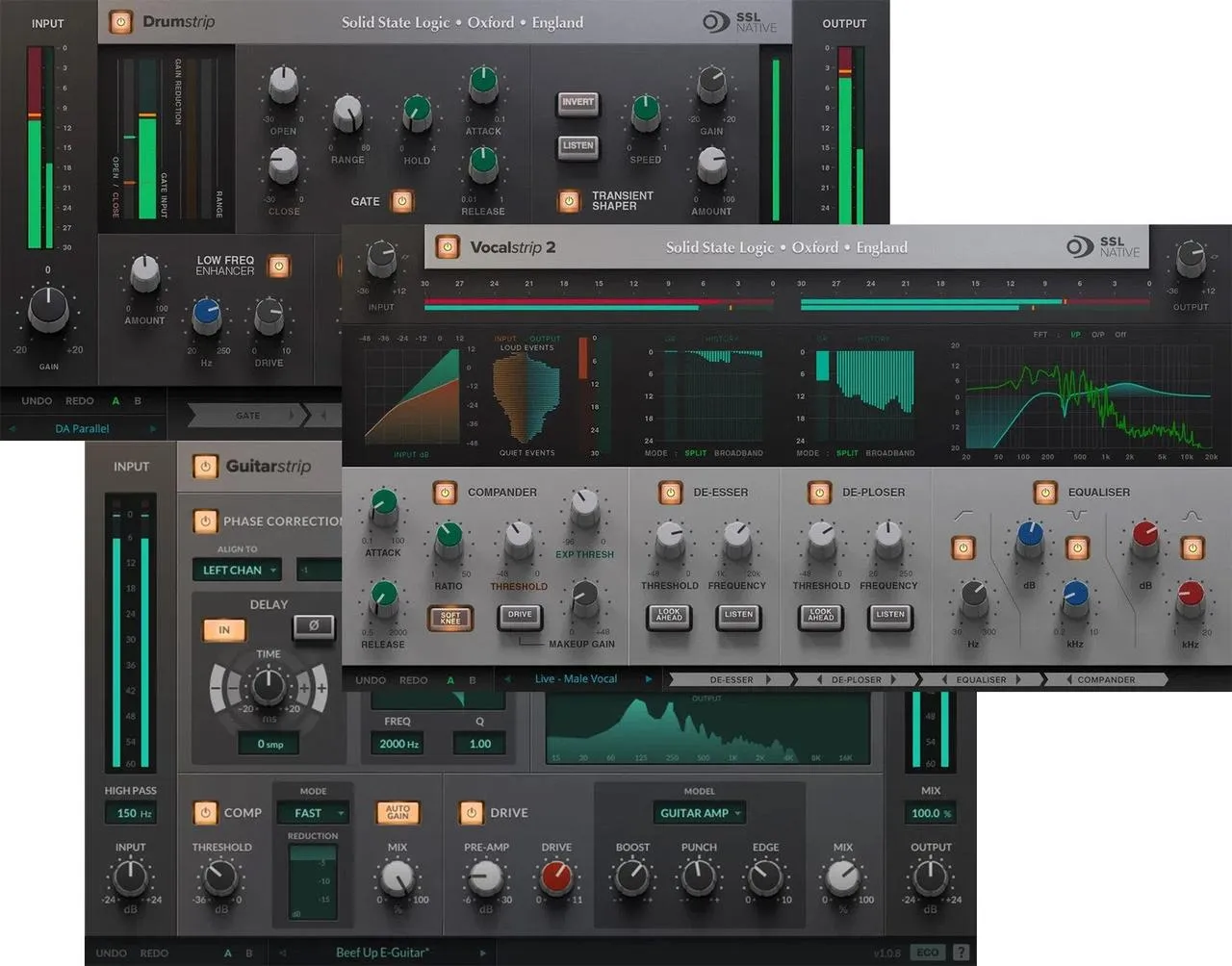
Task: Click the Transient Shaper power icon
Action: tap(569, 201)
